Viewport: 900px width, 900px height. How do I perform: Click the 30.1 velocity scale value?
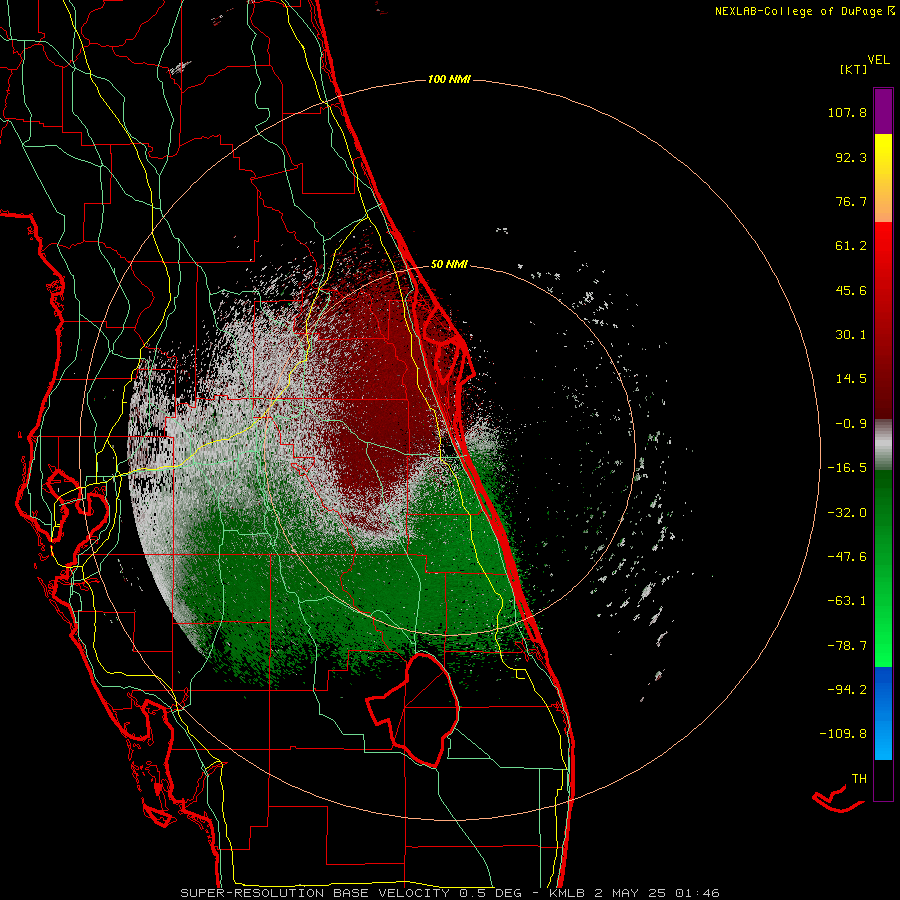coord(851,335)
